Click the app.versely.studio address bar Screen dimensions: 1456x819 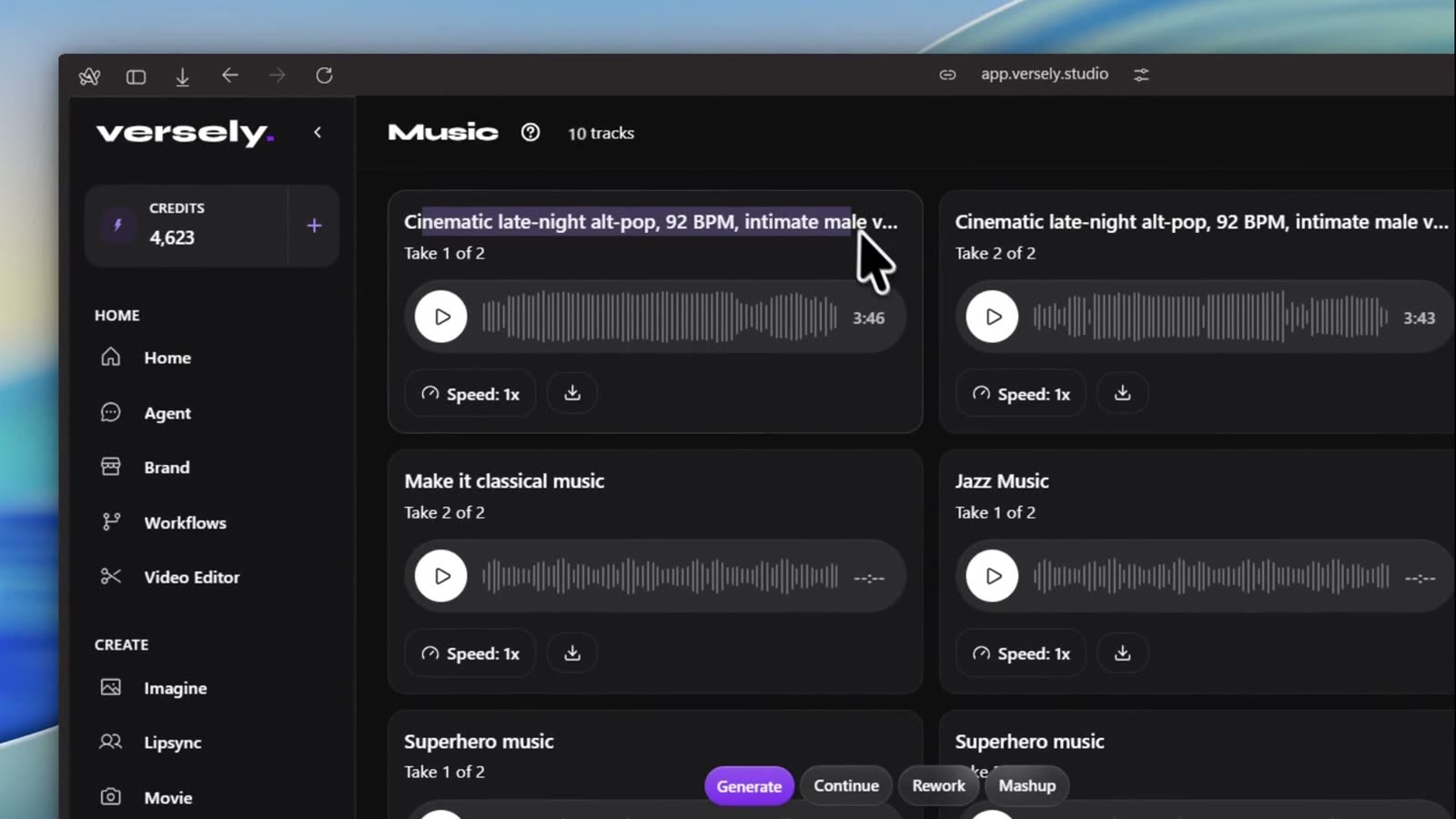(x=1045, y=74)
